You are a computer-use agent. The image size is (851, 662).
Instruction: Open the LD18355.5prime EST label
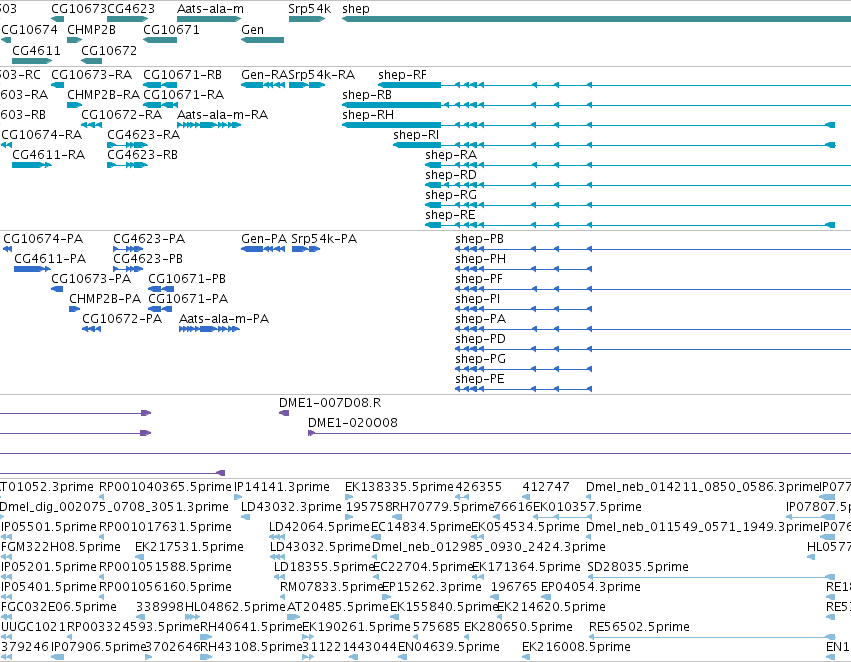325,568
